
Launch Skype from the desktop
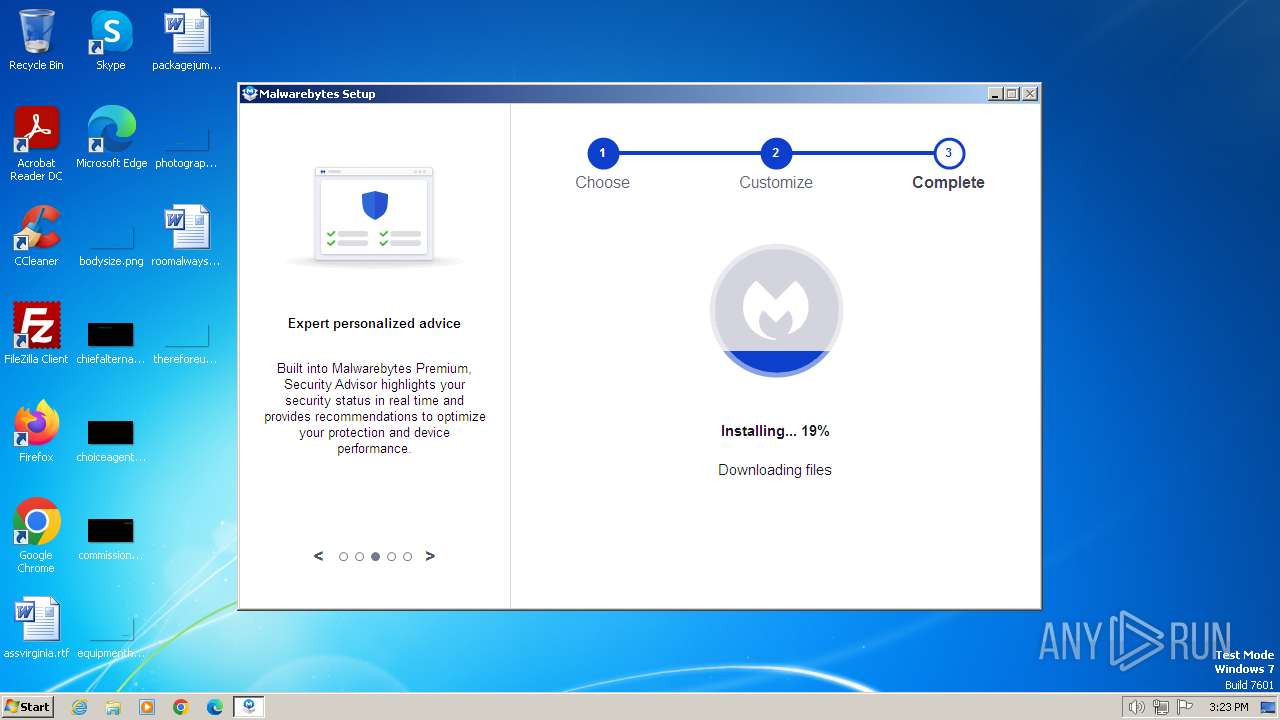(x=110, y=40)
